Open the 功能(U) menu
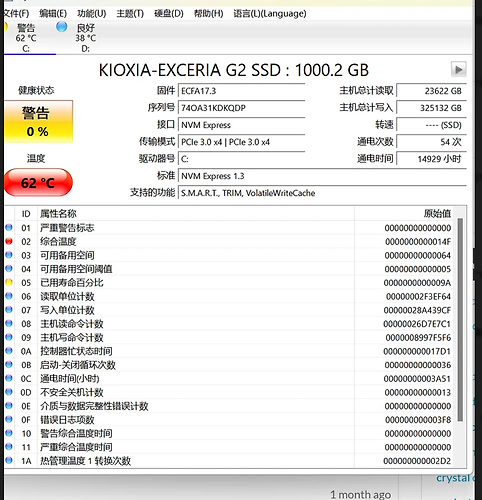The height and width of the screenshot is (500, 482). [92, 14]
